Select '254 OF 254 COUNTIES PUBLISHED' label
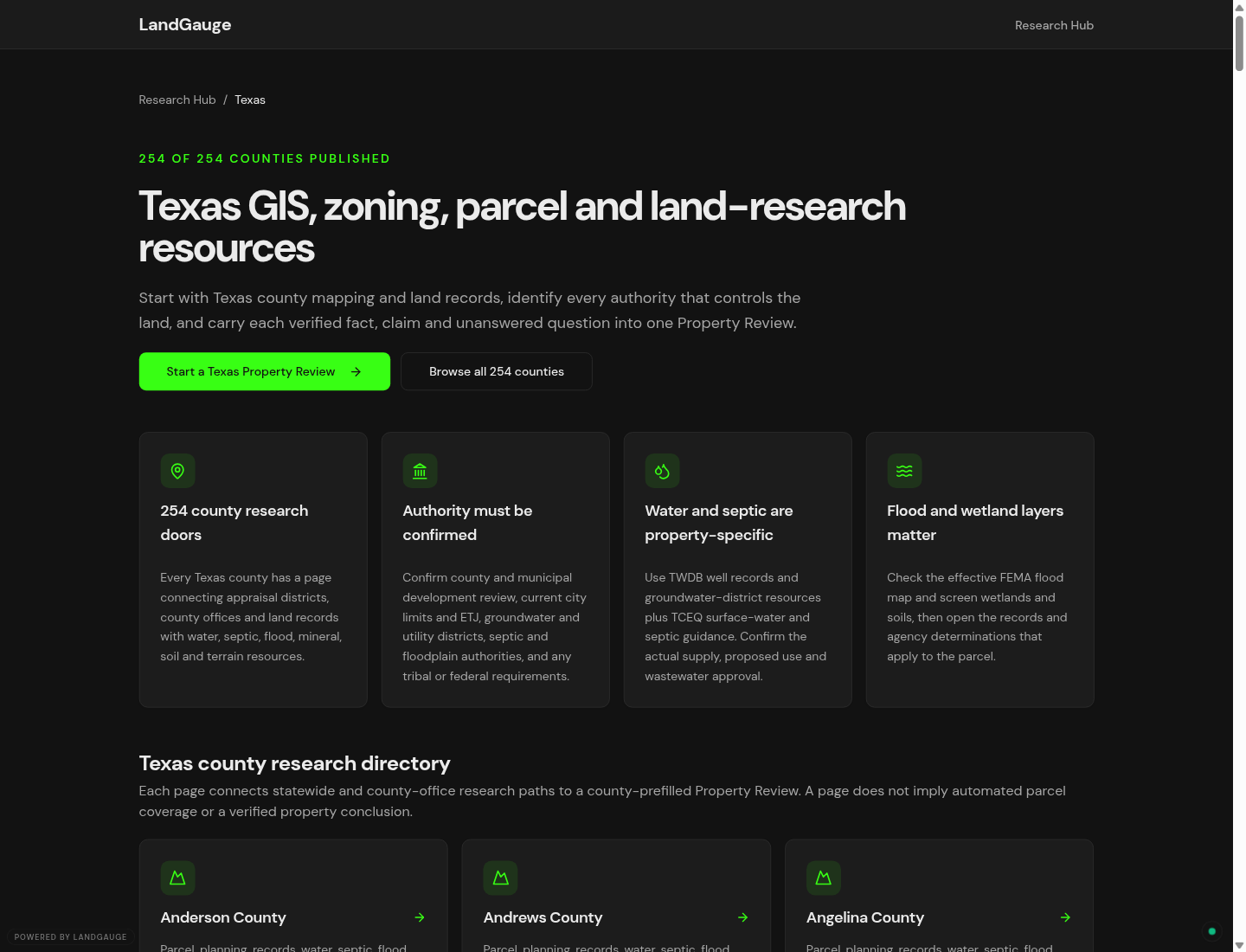1246x952 pixels. pyautogui.click(x=265, y=158)
